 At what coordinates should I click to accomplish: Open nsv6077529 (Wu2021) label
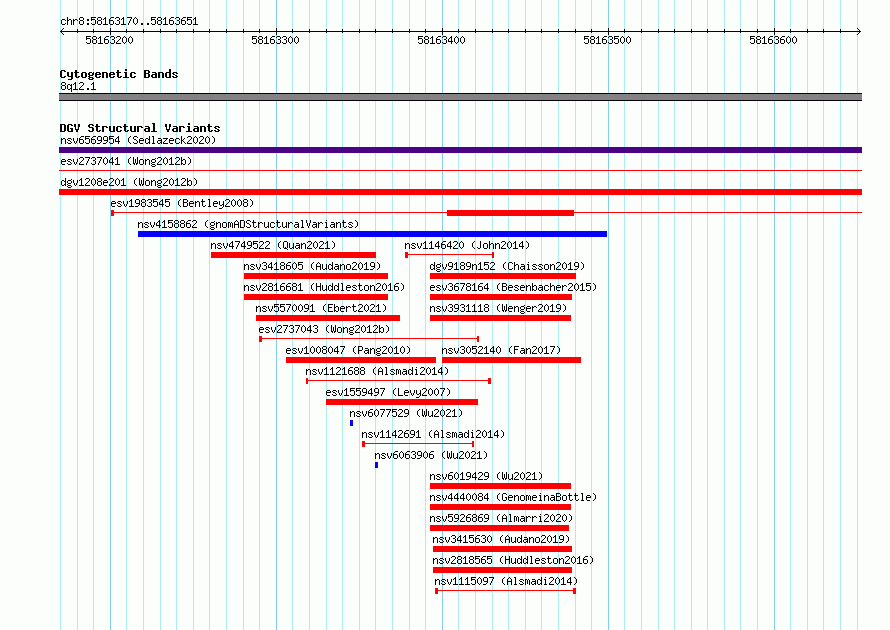tap(406, 413)
